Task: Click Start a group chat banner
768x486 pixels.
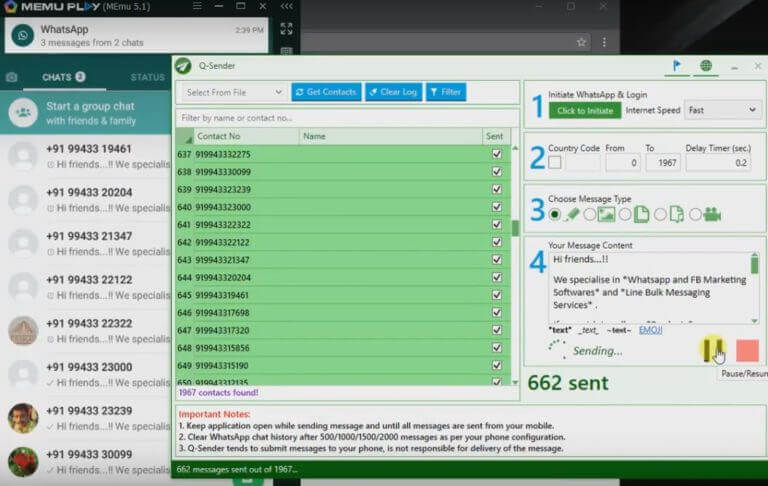Action: pyautogui.click(x=86, y=113)
